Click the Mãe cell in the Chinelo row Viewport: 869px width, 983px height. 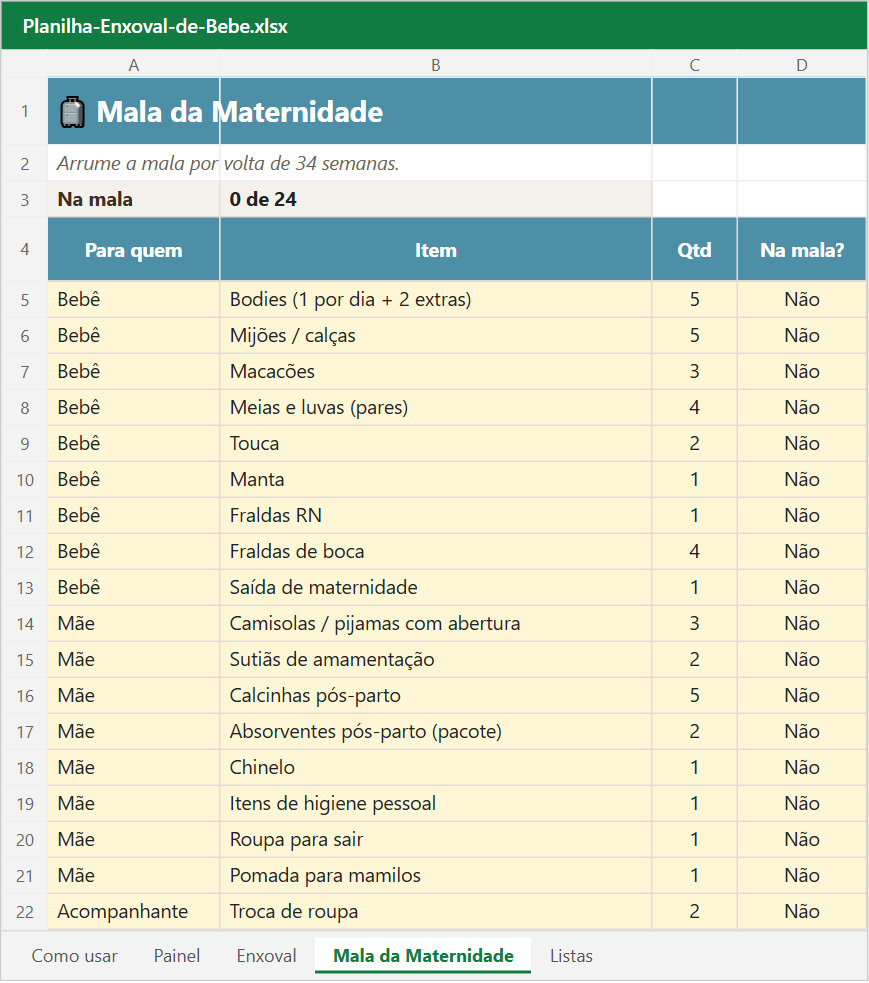[x=134, y=767]
